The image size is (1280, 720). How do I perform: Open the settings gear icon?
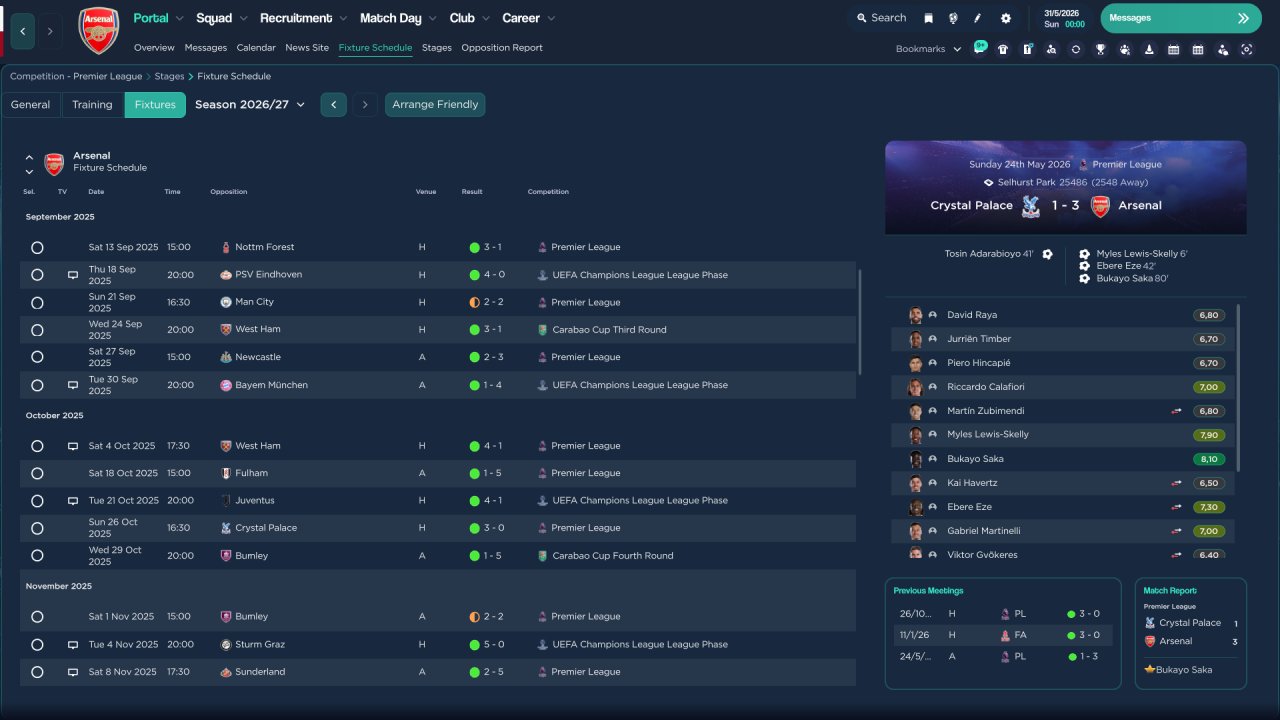click(x=1006, y=18)
